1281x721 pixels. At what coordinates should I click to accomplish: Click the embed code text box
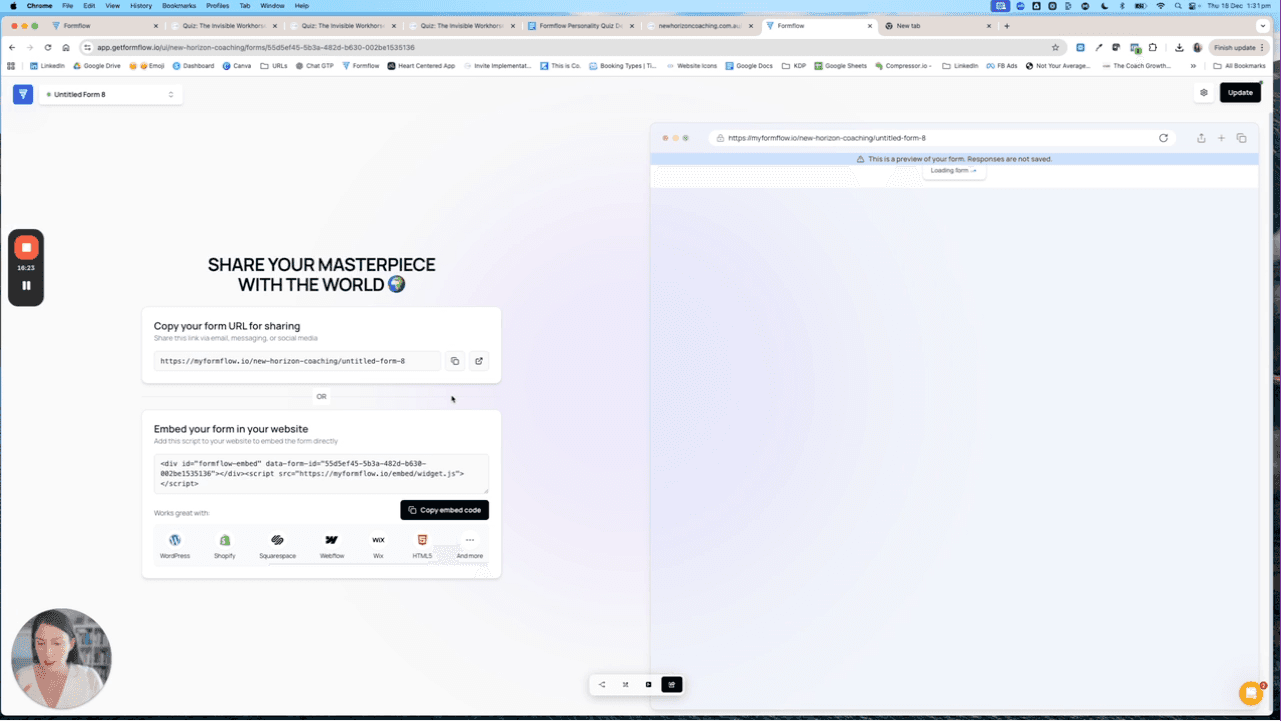(321, 473)
